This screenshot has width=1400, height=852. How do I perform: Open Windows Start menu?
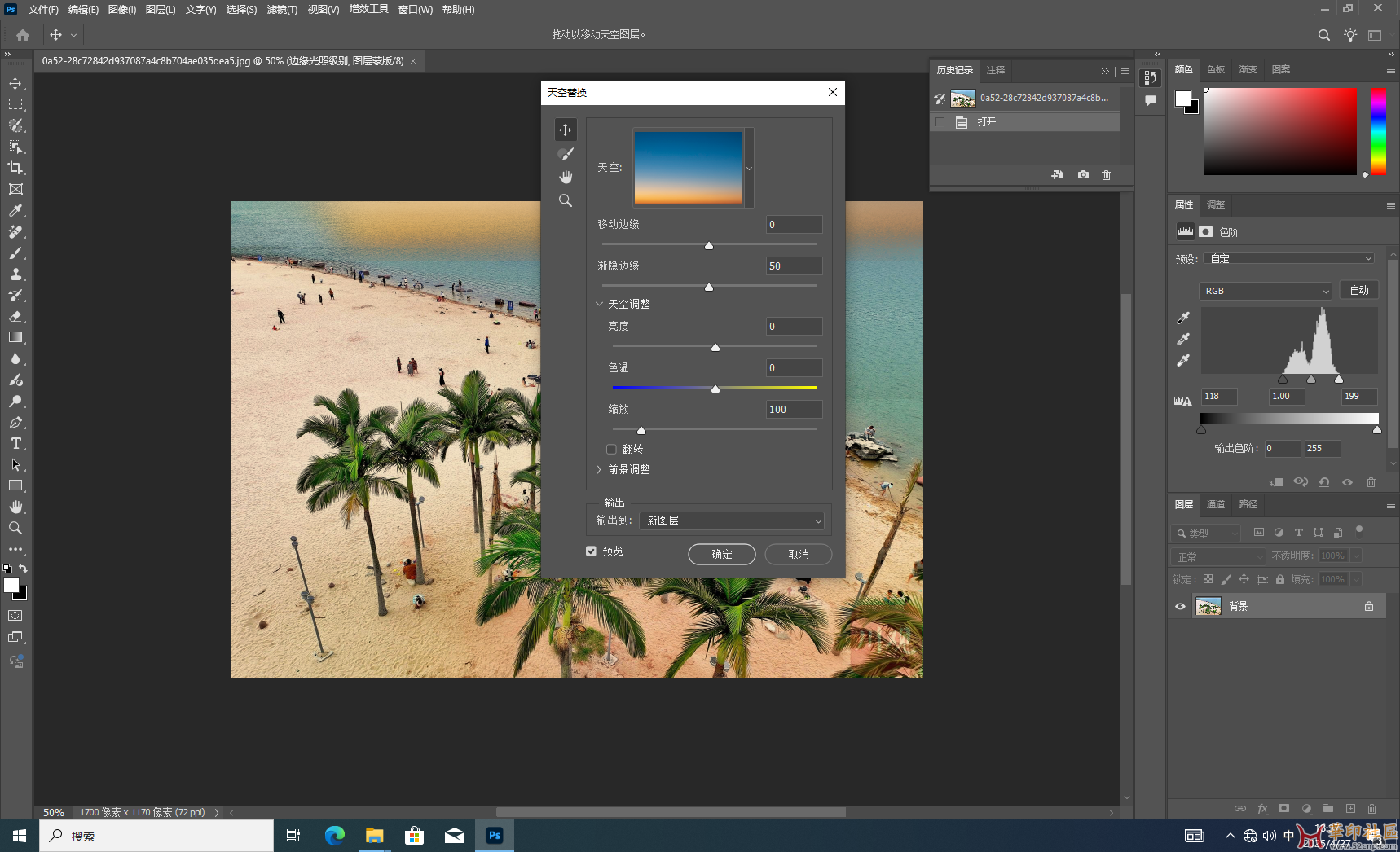click(20, 836)
